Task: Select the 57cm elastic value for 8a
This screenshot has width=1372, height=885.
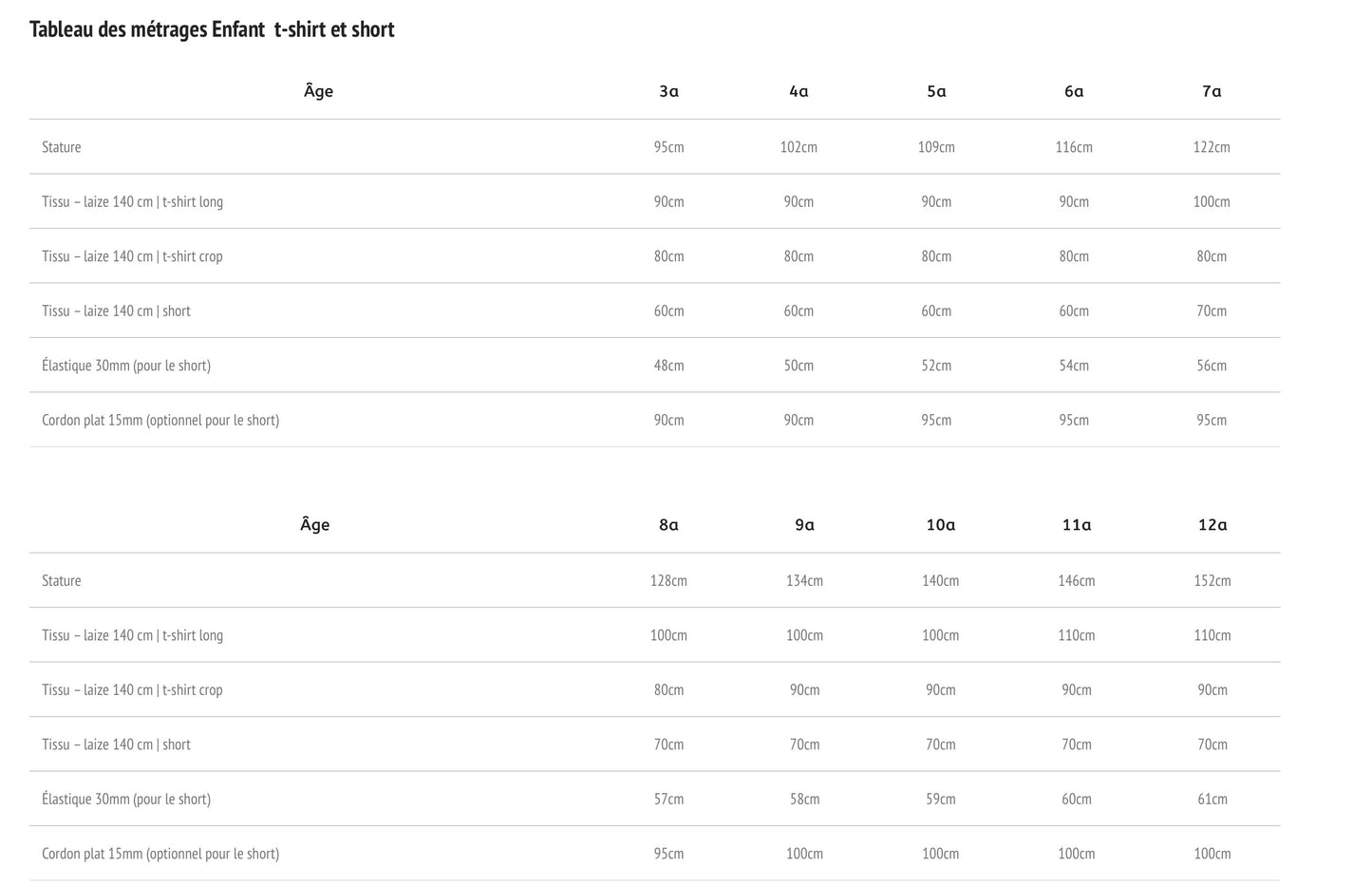Action: click(x=668, y=799)
